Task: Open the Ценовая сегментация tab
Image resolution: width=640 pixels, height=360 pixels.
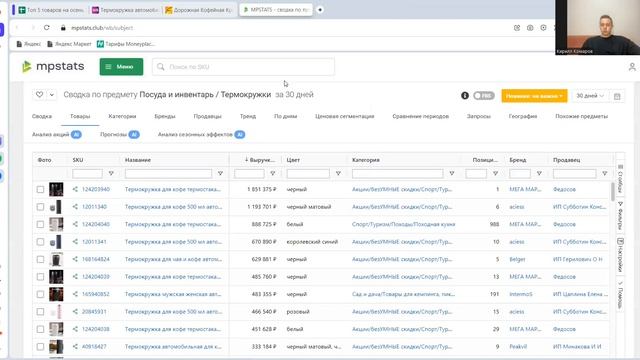Action: coord(344,116)
